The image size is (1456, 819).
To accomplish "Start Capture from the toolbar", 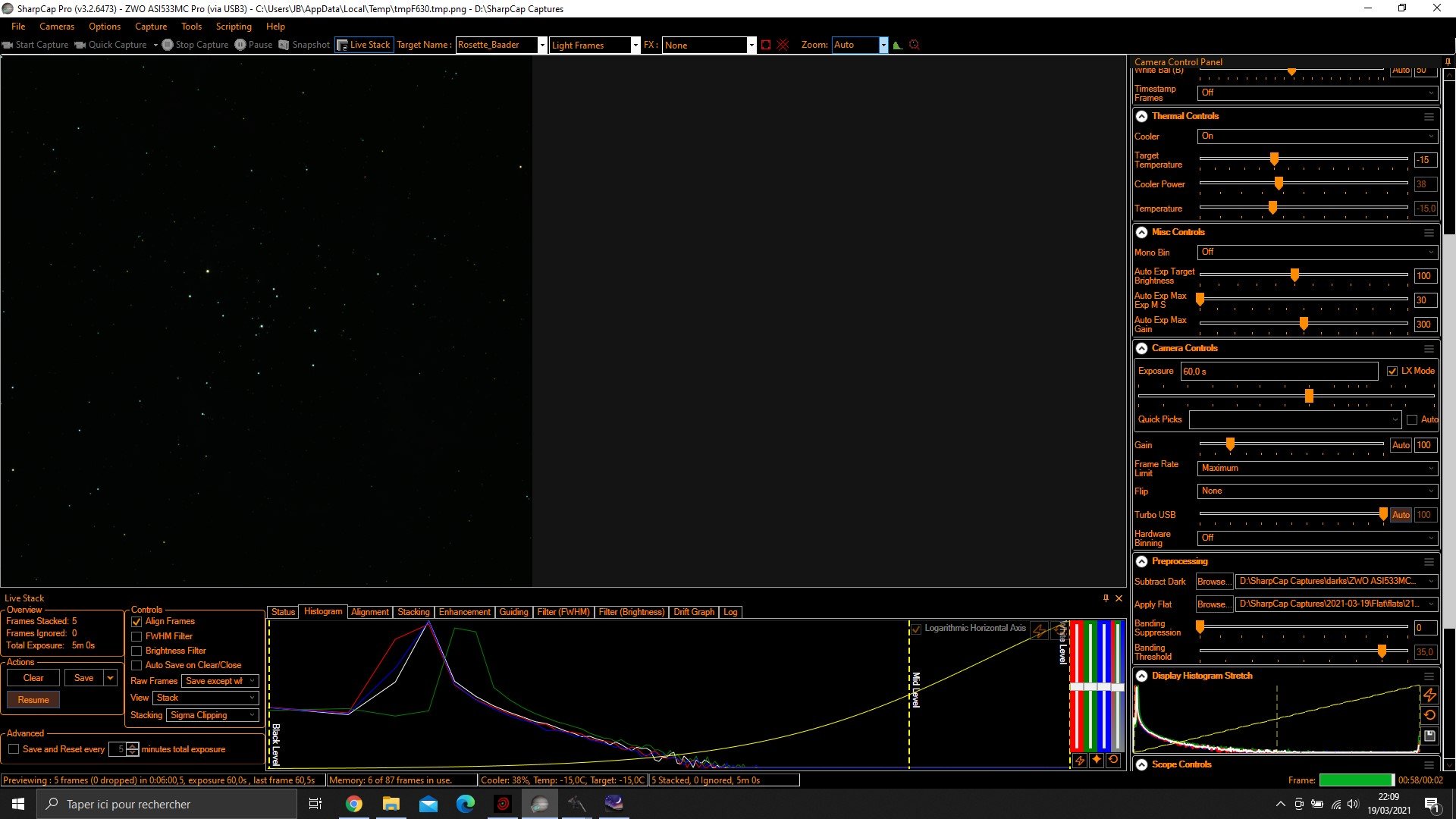I will [36, 45].
